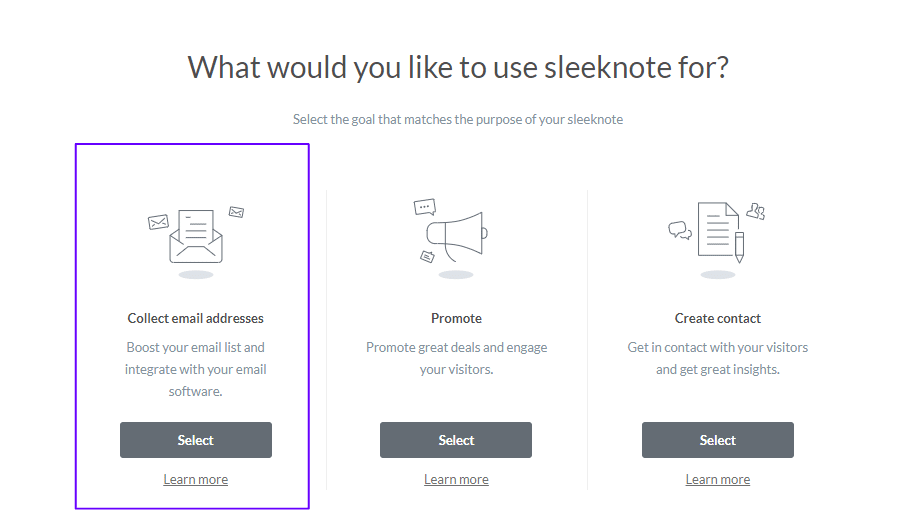
Task: Click the people icon beside the document
Action: click(x=756, y=212)
